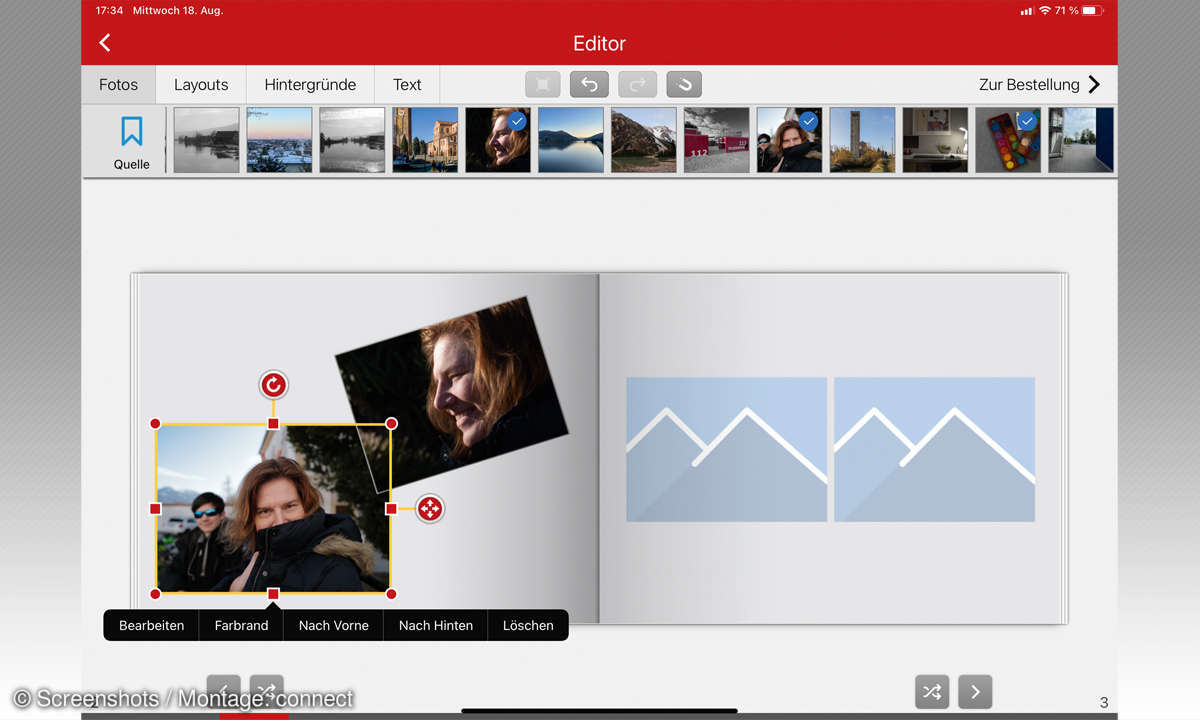Screen dimensions: 1200x720
Task: Open the Hintergründe tab
Action: point(310,85)
